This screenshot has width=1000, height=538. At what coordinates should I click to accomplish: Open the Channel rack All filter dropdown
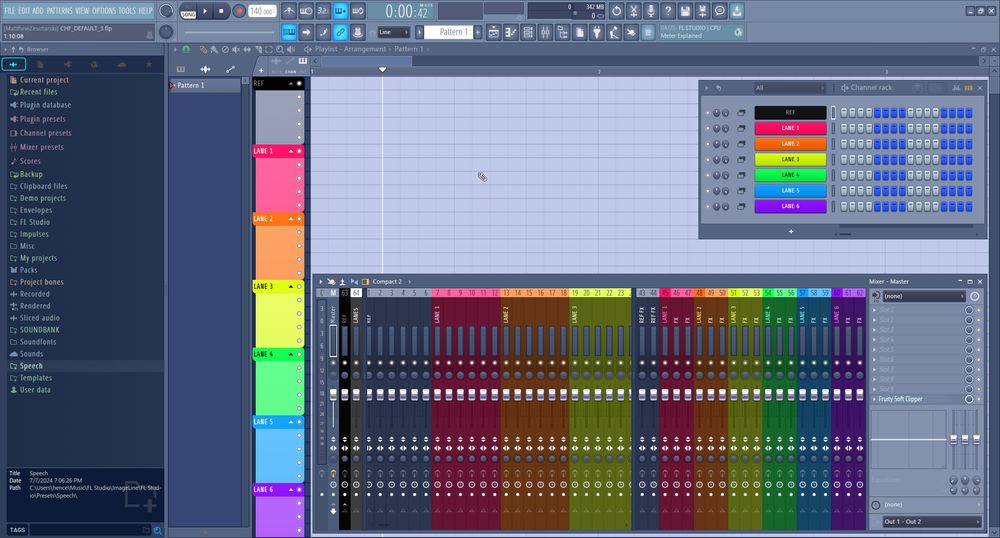tap(790, 87)
